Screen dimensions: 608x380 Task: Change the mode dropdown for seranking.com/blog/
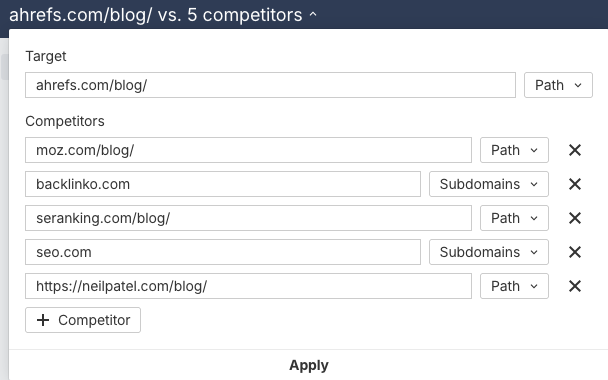(x=514, y=218)
